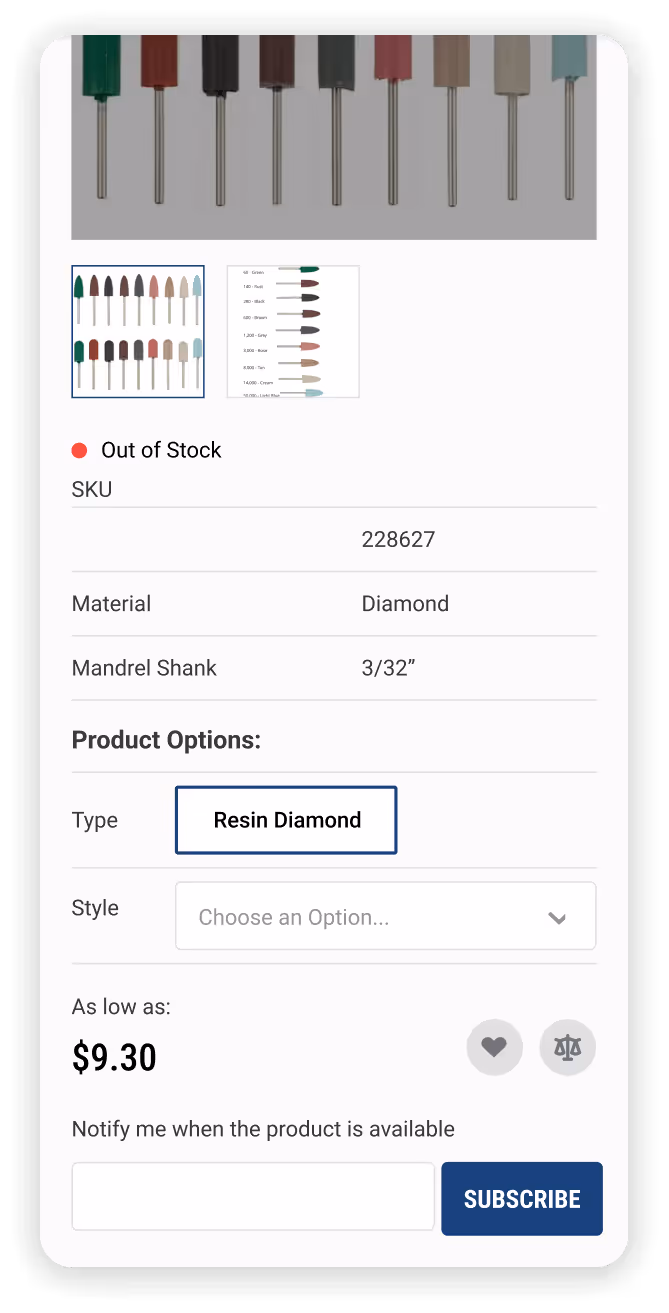Viewport: 669px width, 1313px height.
Task: Click the compare scales icon
Action: (567, 1046)
